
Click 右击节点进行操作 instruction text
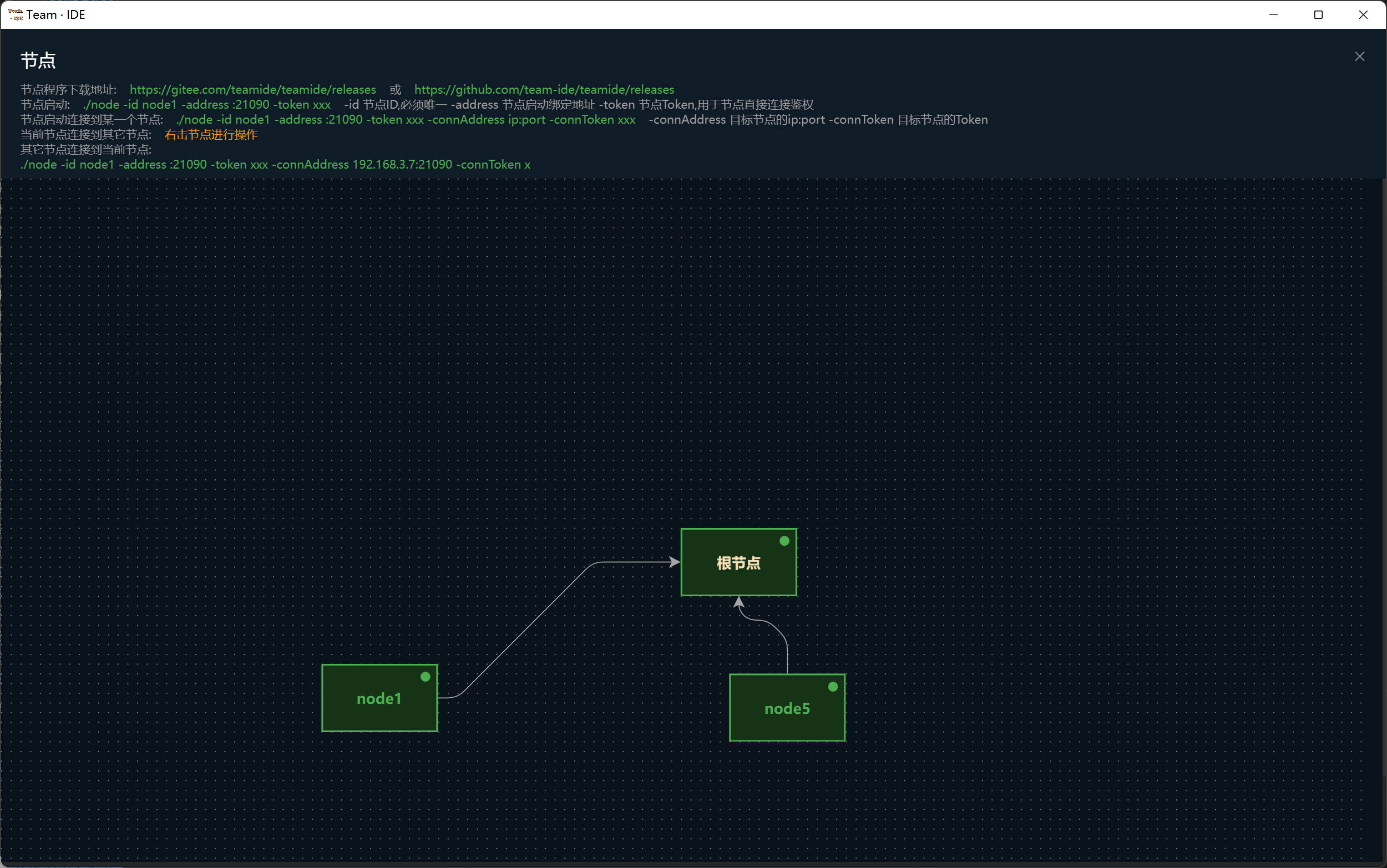click(210, 134)
